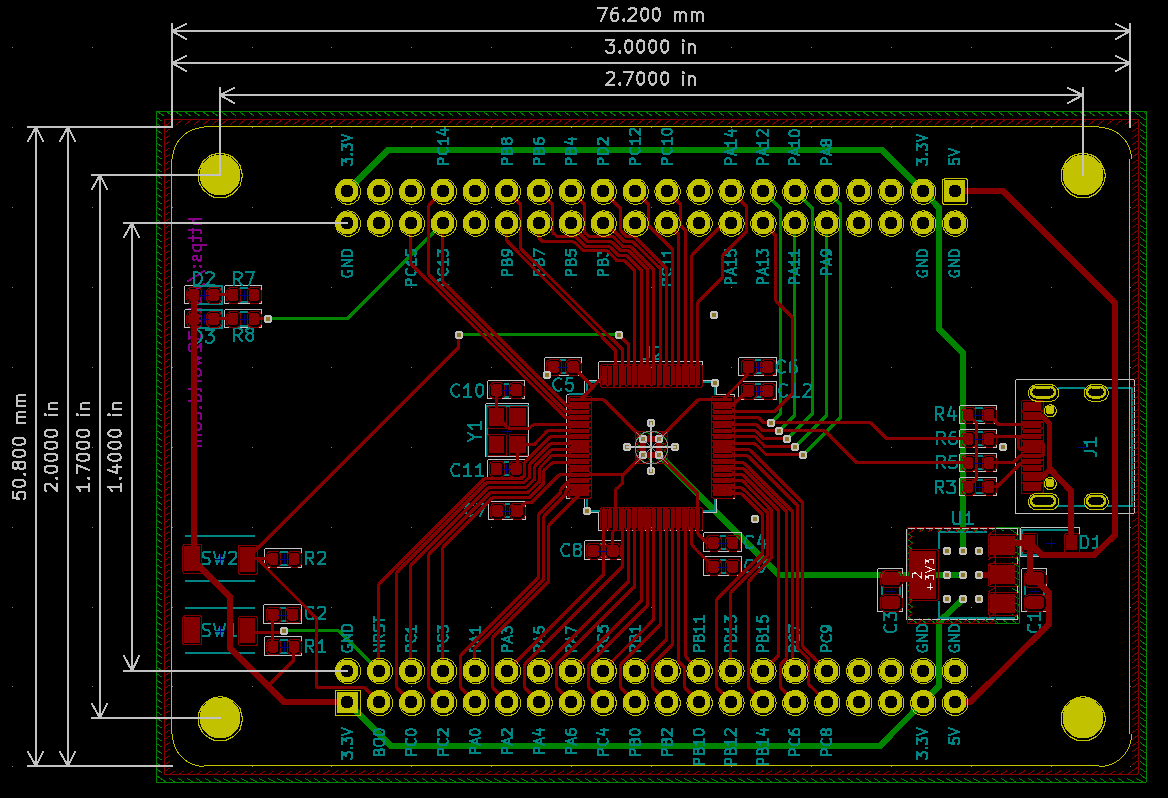Viewport: 1168px width, 798px height.
Task: Select the PA10 pin label
Action: [x=795, y=147]
